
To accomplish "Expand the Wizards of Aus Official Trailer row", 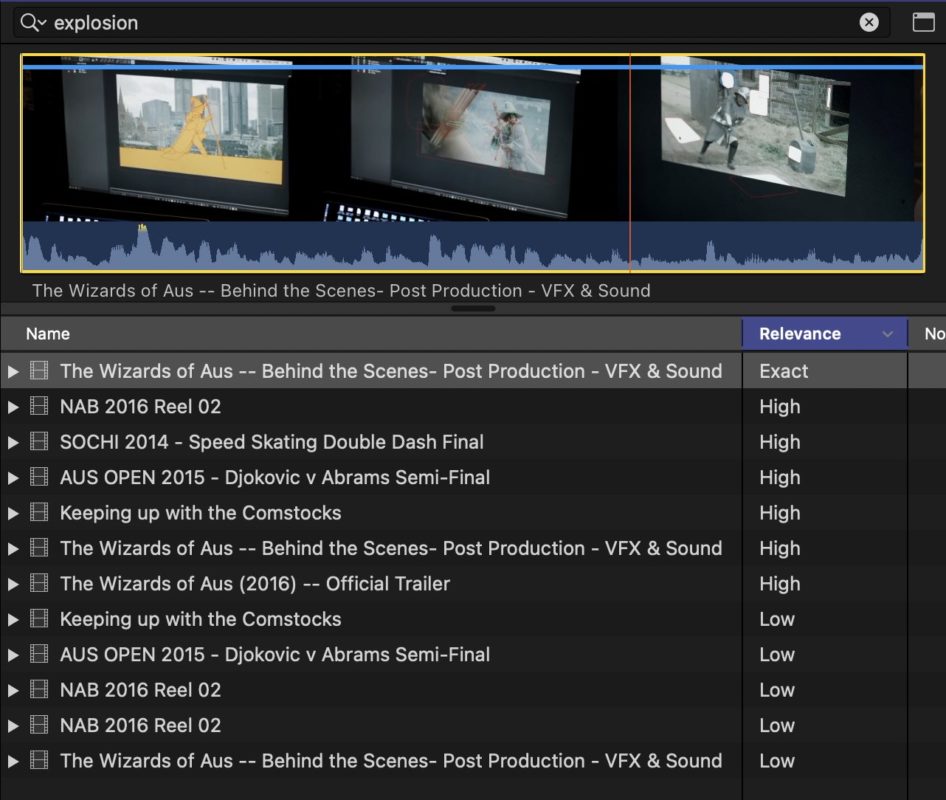I will 13,585.
